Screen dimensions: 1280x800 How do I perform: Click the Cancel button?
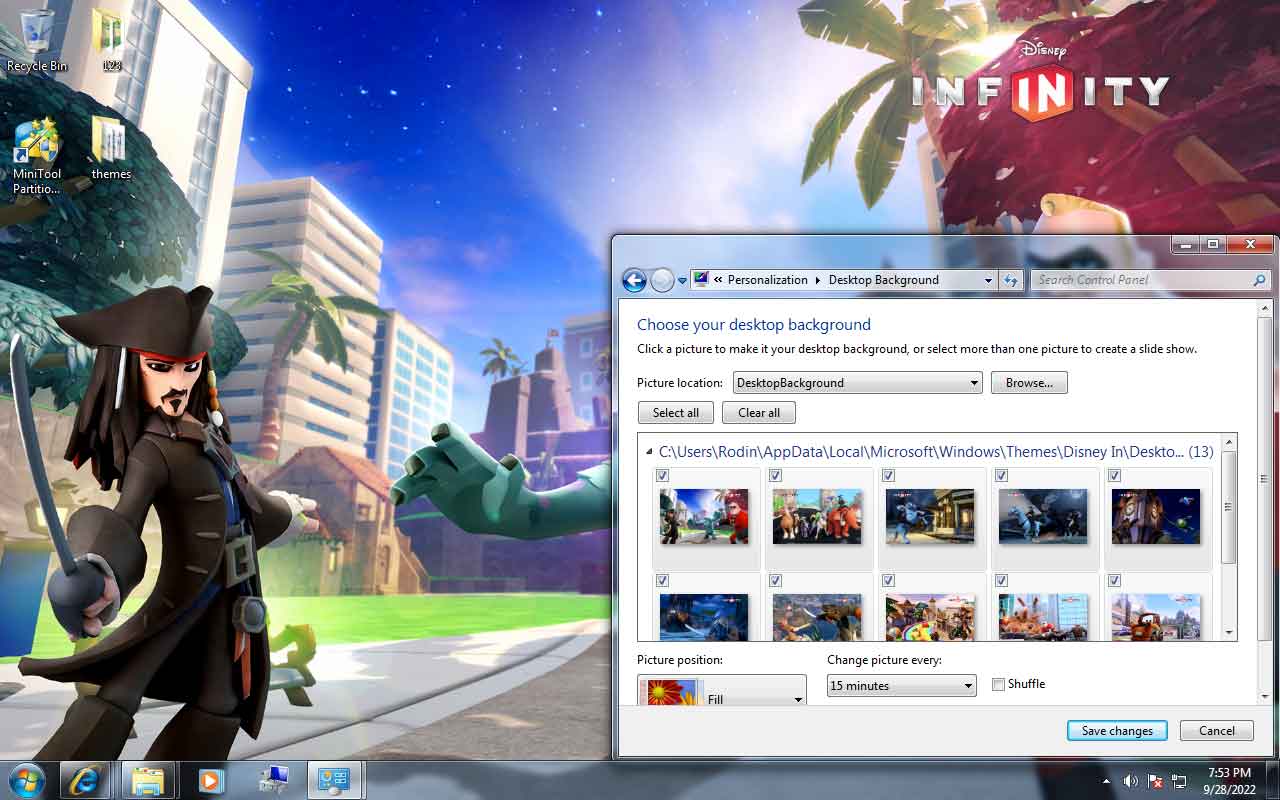tap(1217, 731)
